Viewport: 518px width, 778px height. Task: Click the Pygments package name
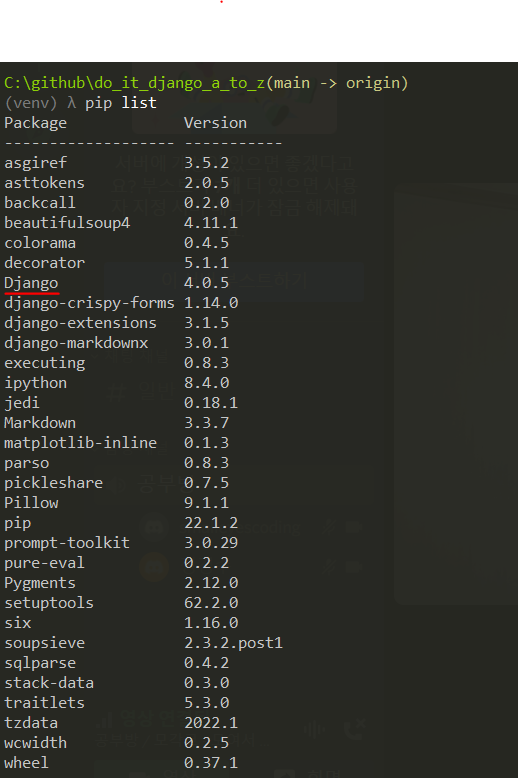(x=40, y=584)
